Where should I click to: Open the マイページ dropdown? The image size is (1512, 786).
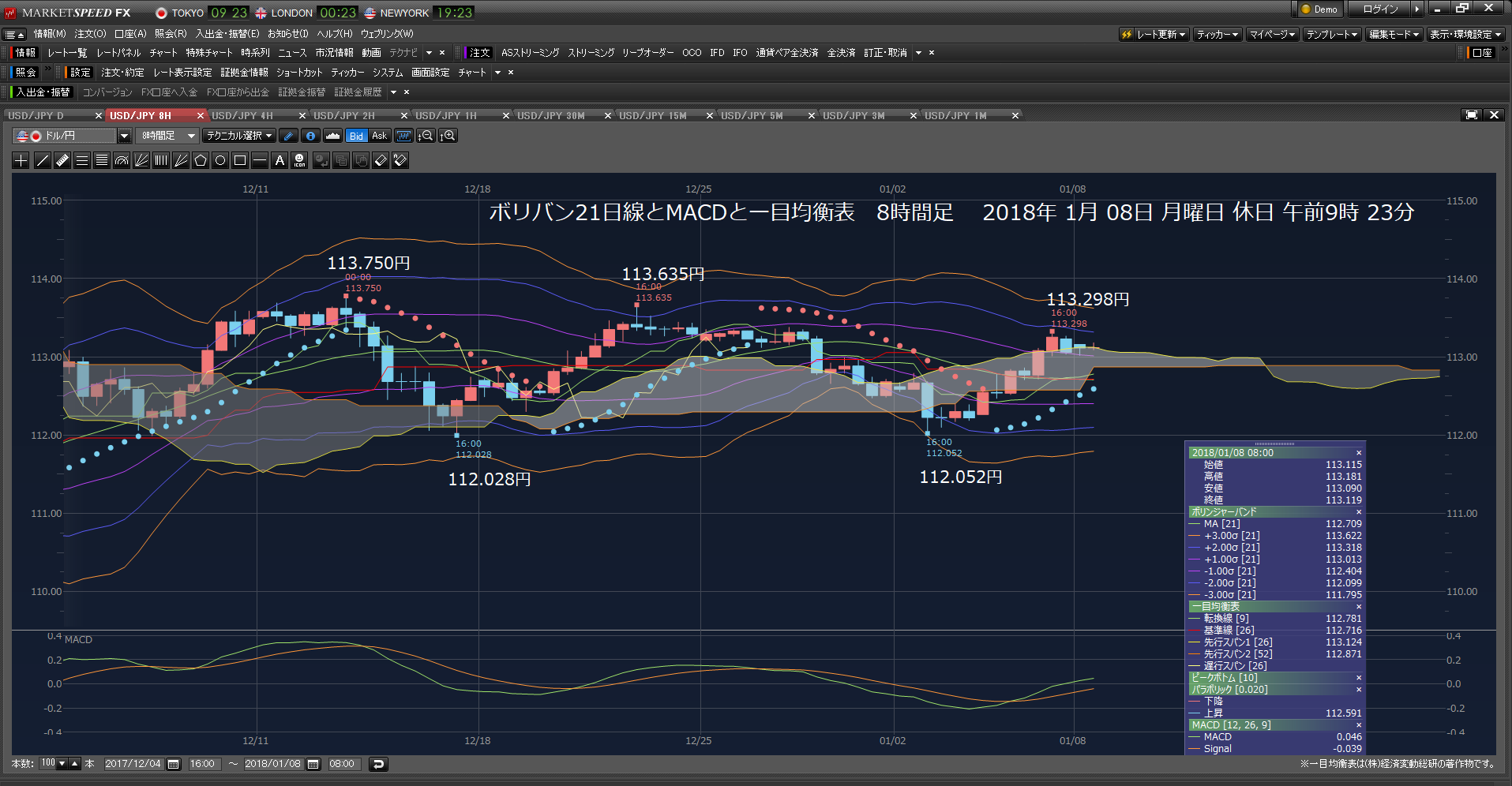1272,34
